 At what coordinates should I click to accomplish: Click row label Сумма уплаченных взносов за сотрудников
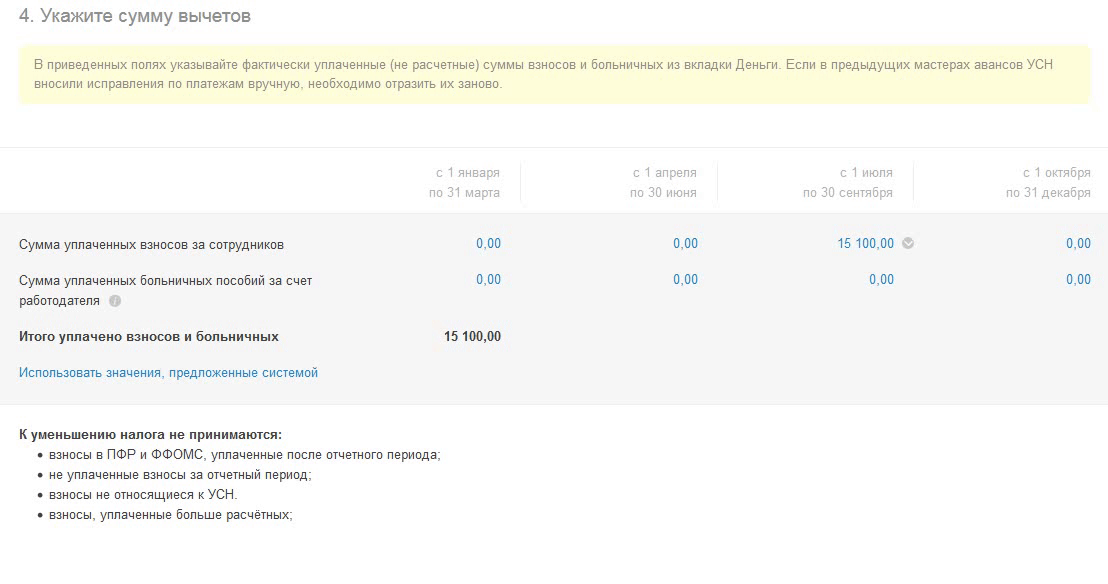click(x=152, y=245)
